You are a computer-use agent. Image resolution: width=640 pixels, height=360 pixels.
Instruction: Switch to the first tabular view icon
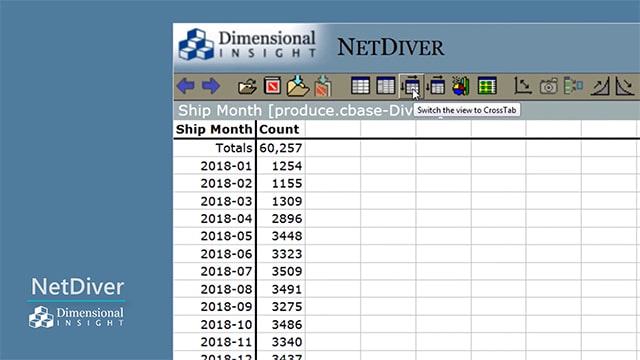360,86
